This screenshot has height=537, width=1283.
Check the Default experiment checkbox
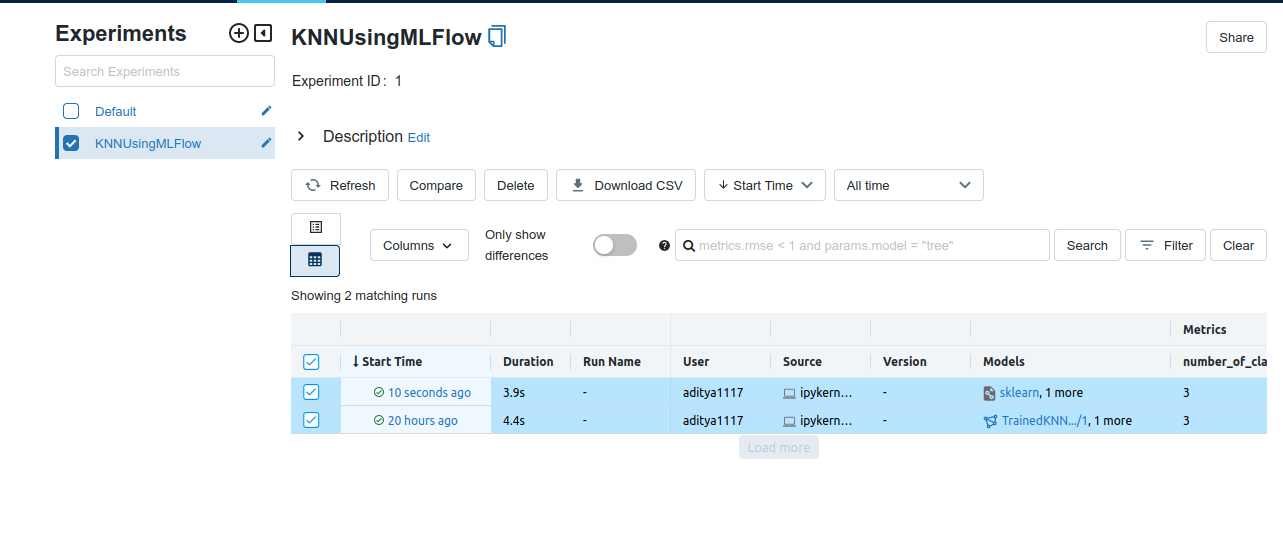click(71, 111)
